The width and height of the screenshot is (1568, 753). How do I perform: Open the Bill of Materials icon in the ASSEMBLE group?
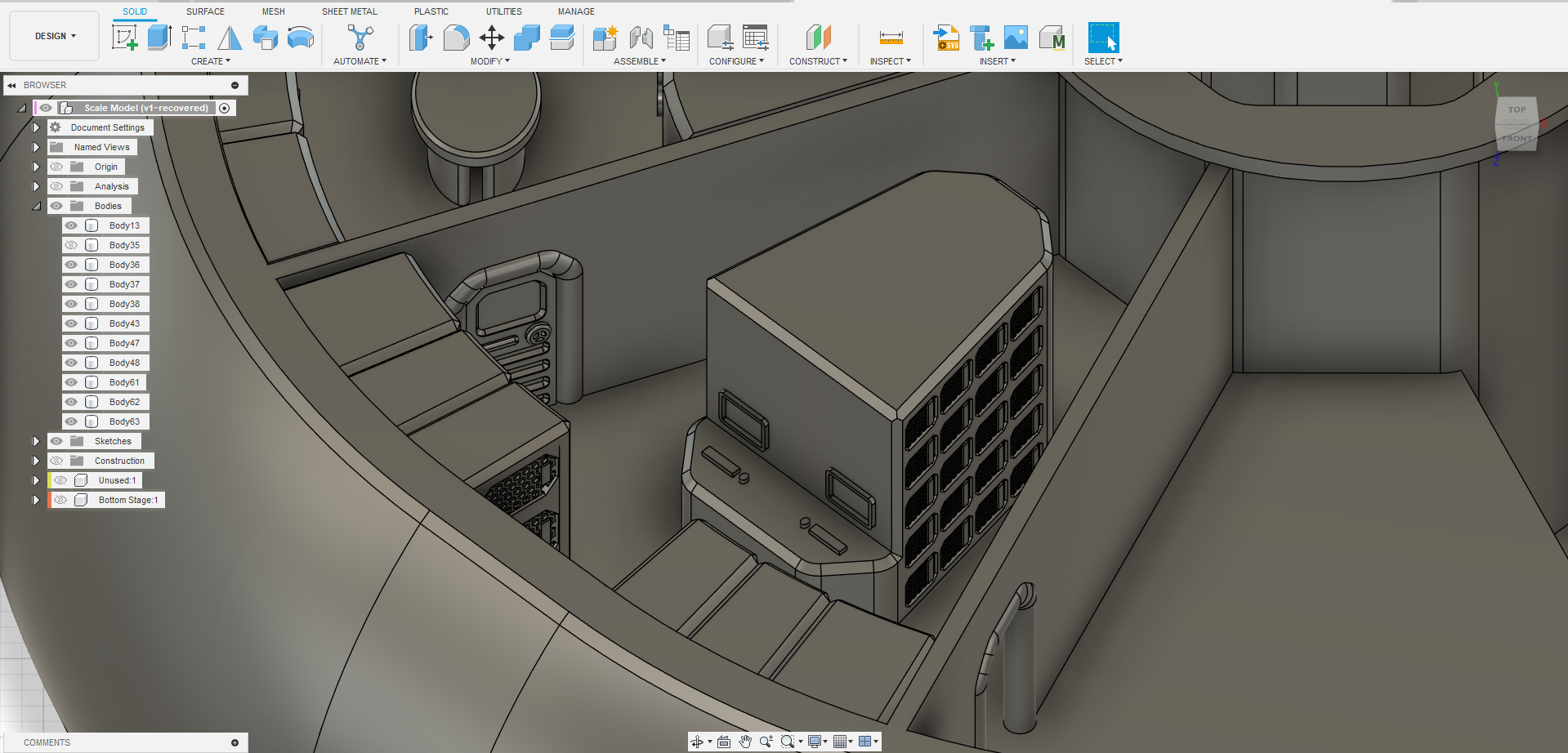(x=677, y=38)
